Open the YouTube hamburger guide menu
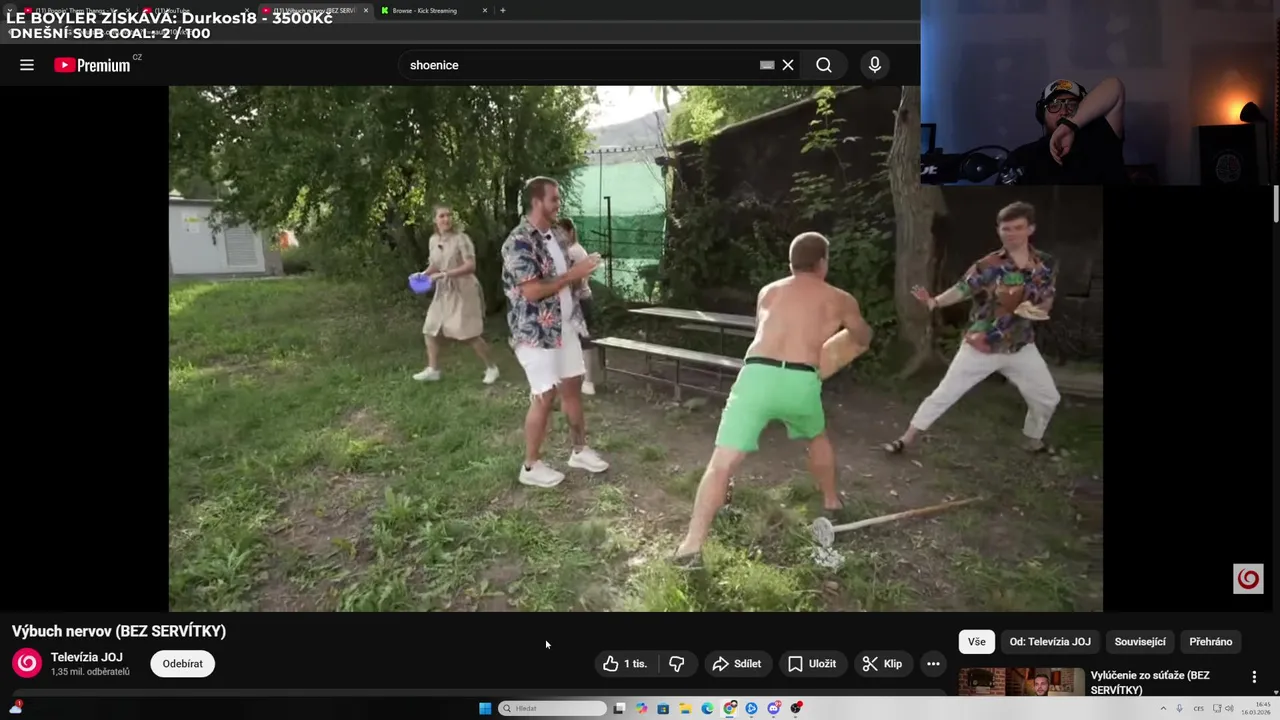Image resolution: width=1280 pixels, height=720 pixels. [27, 65]
